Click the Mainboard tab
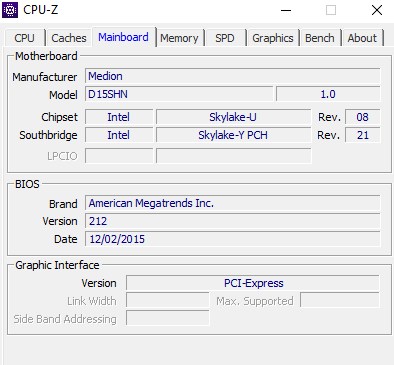The image size is (394, 365). pyautogui.click(x=123, y=37)
